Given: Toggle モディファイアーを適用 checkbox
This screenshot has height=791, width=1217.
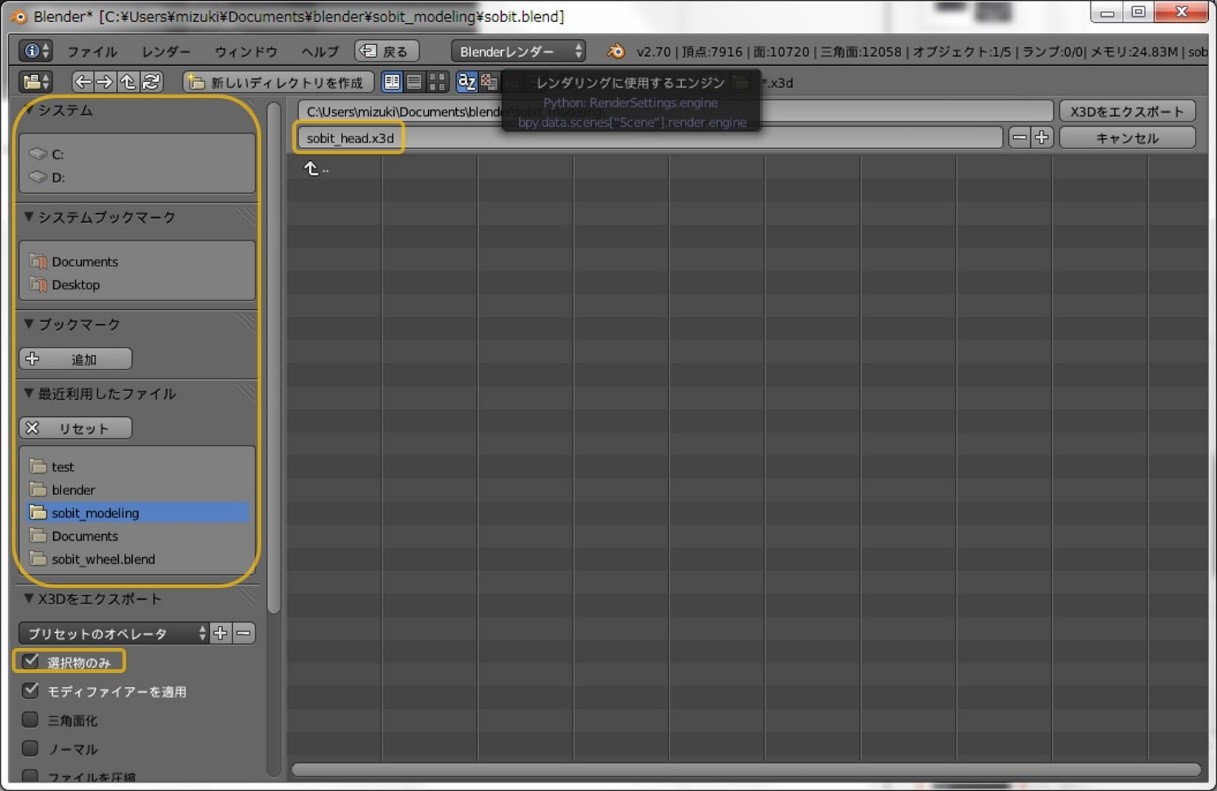Looking at the screenshot, I should tap(31, 690).
